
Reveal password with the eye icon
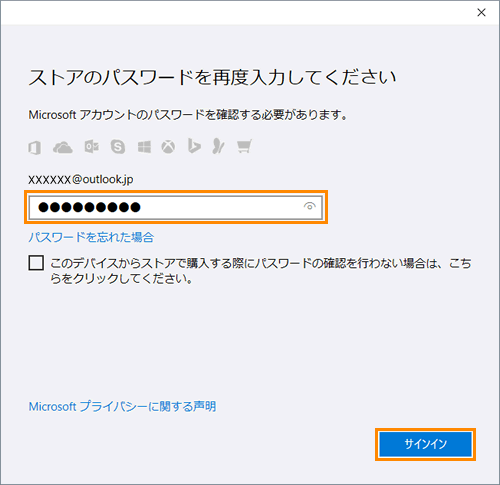click(x=310, y=207)
